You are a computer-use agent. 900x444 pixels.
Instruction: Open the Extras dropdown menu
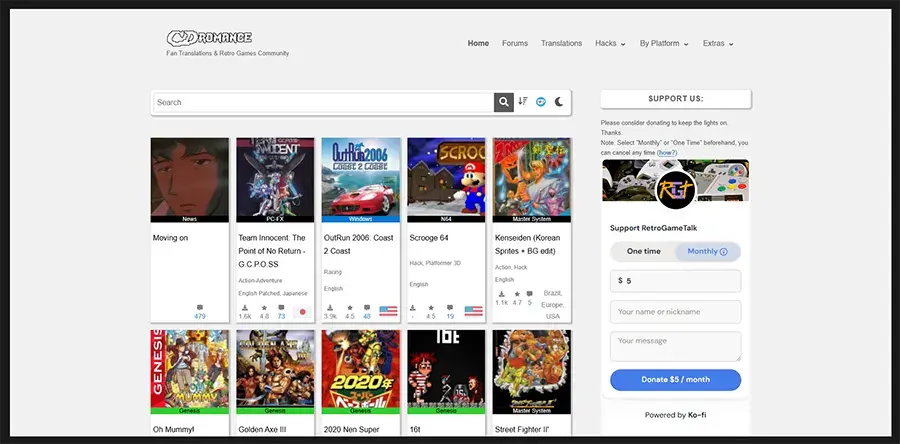pos(718,44)
